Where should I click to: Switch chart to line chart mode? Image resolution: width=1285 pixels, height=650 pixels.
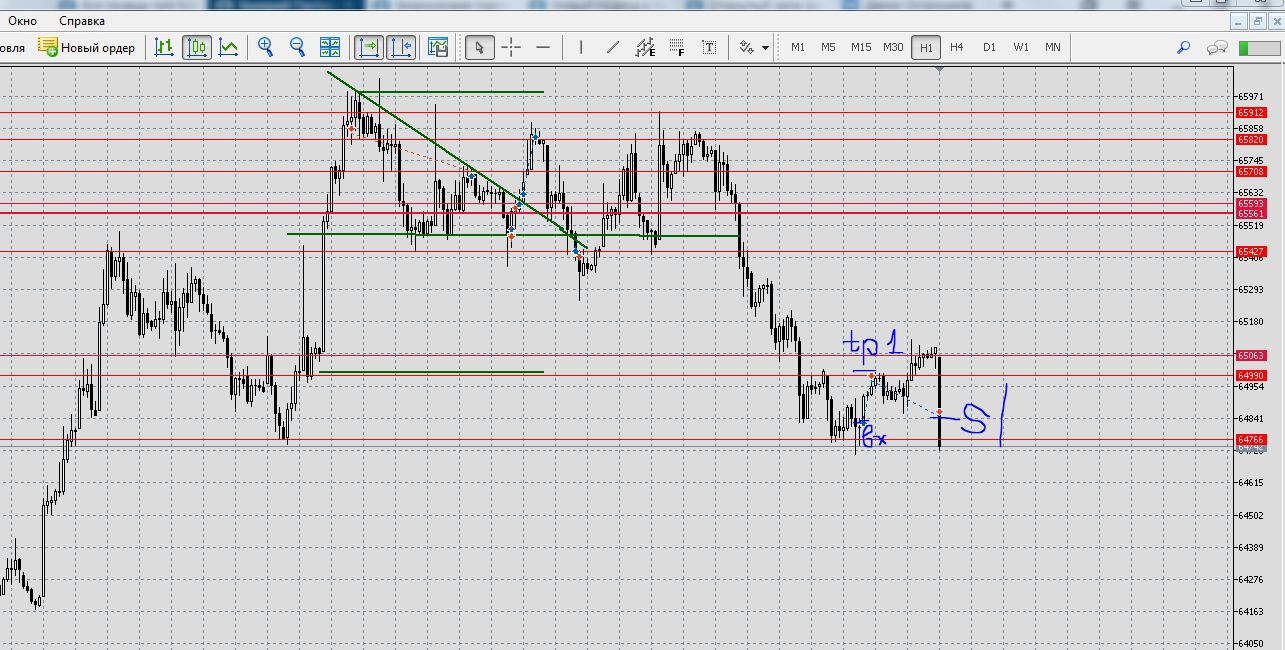click(229, 47)
